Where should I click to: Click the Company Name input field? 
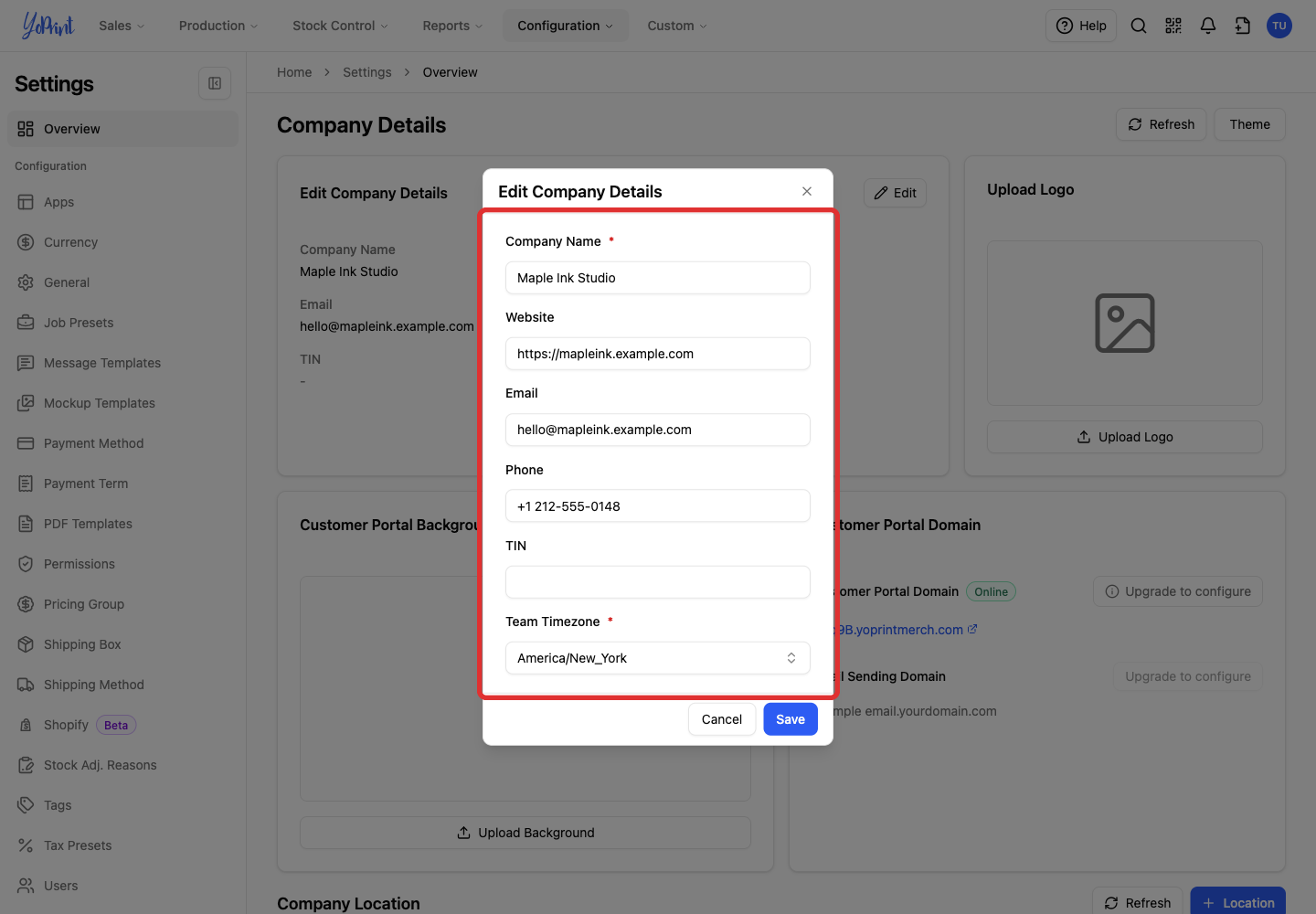click(658, 278)
